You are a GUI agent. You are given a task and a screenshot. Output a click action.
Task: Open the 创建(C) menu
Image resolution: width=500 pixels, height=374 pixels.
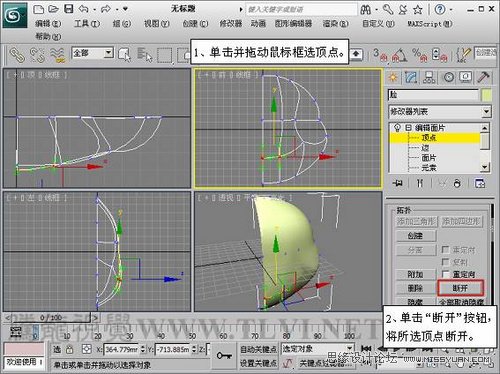coord(195,24)
